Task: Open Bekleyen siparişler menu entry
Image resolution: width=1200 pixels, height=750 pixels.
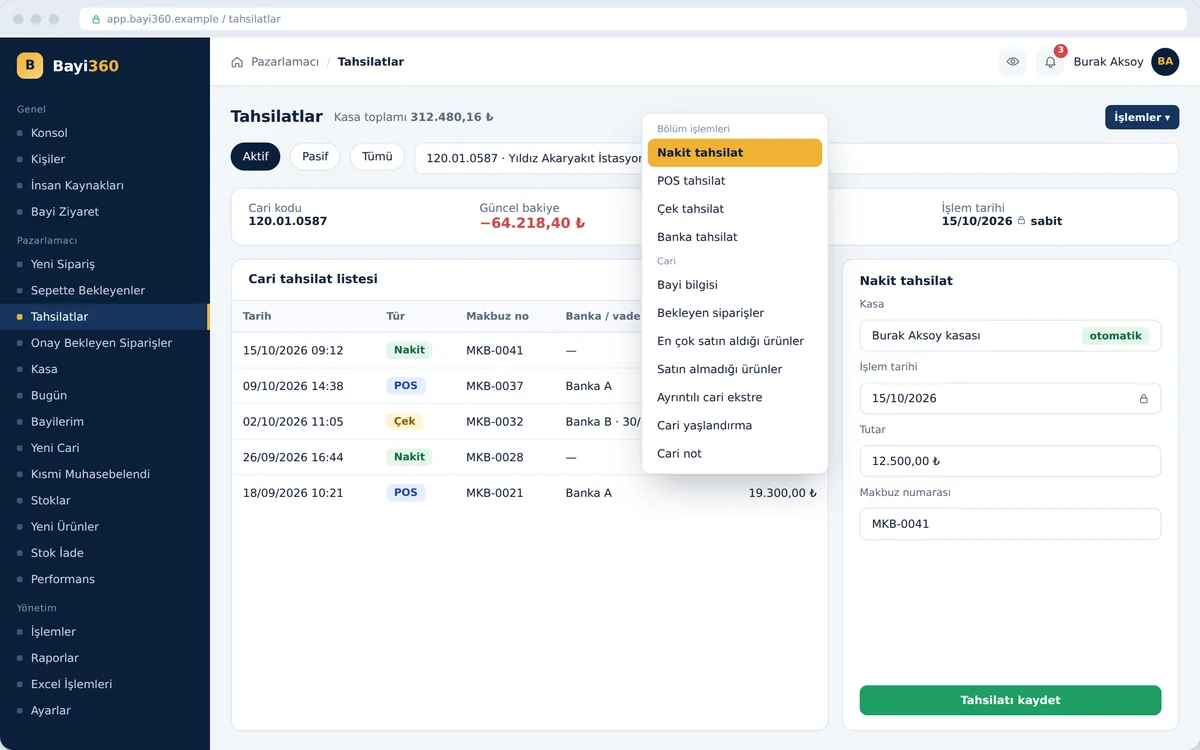Action: (735, 313)
